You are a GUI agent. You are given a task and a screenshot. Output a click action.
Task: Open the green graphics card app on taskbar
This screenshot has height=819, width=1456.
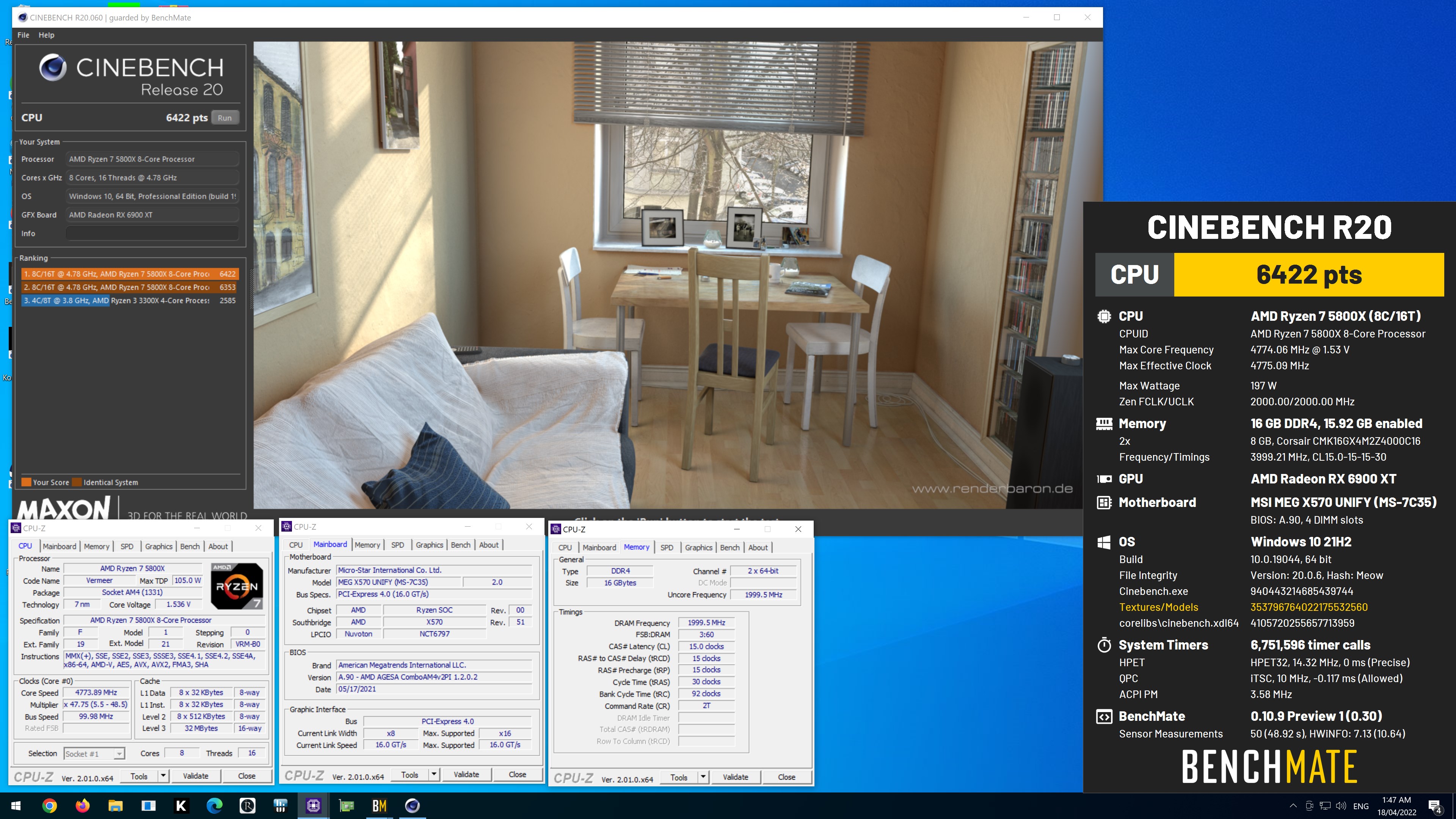pyautogui.click(x=347, y=805)
